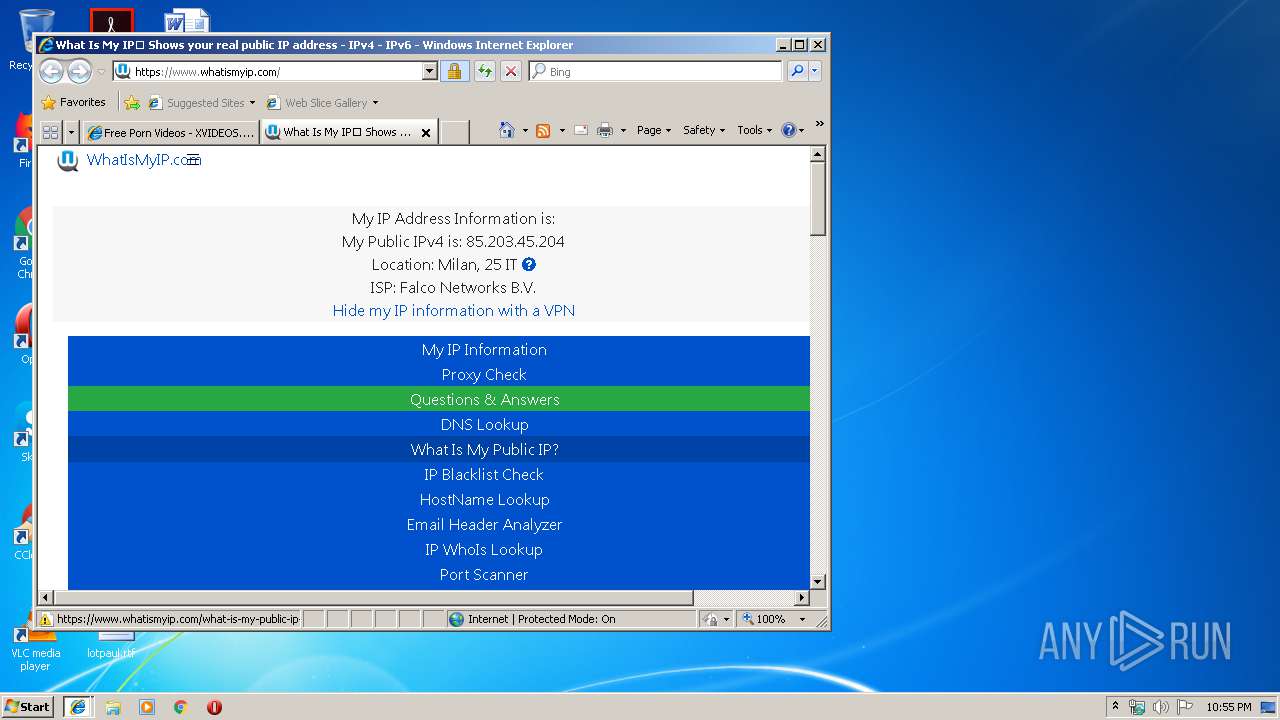Select DNS Lookup menu item

click(x=484, y=424)
